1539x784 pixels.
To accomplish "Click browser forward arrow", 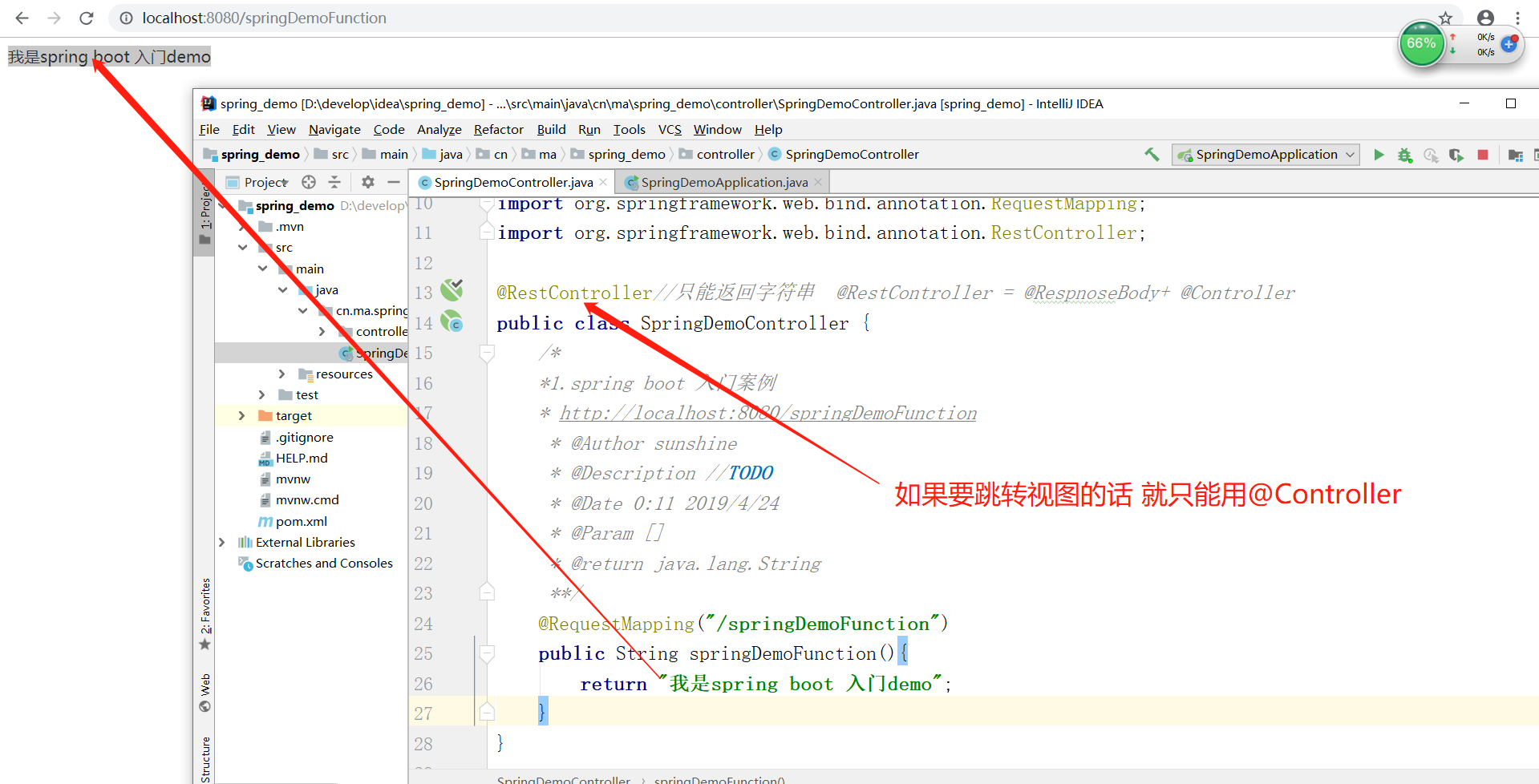I will pos(54,18).
